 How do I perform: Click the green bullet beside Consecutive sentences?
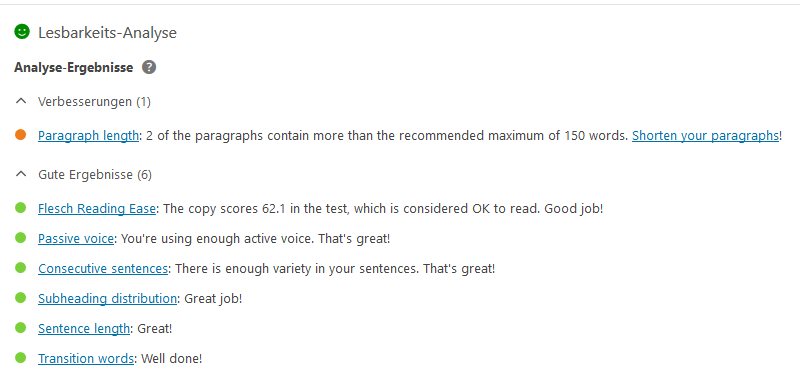20,268
